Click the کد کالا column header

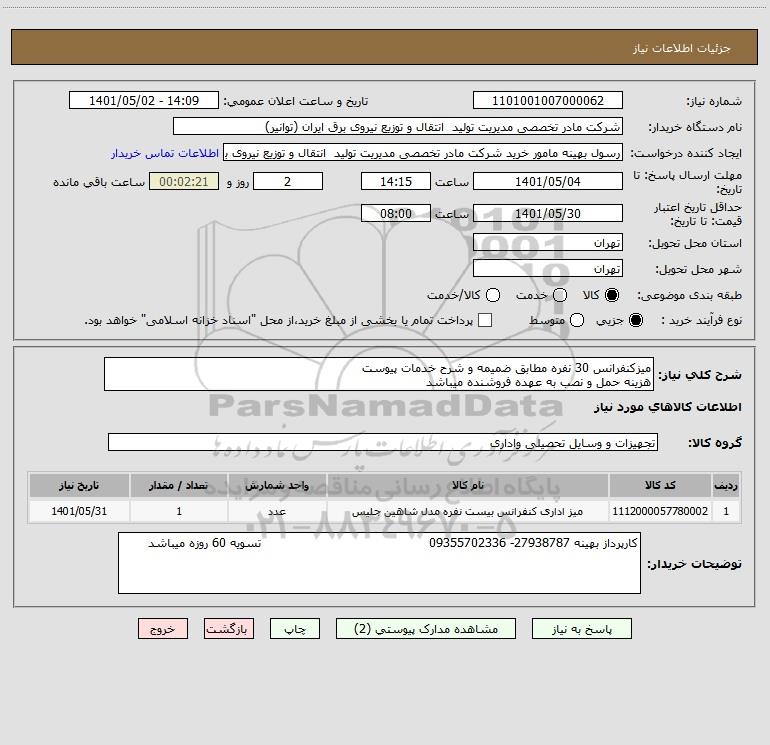[x=660, y=485]
